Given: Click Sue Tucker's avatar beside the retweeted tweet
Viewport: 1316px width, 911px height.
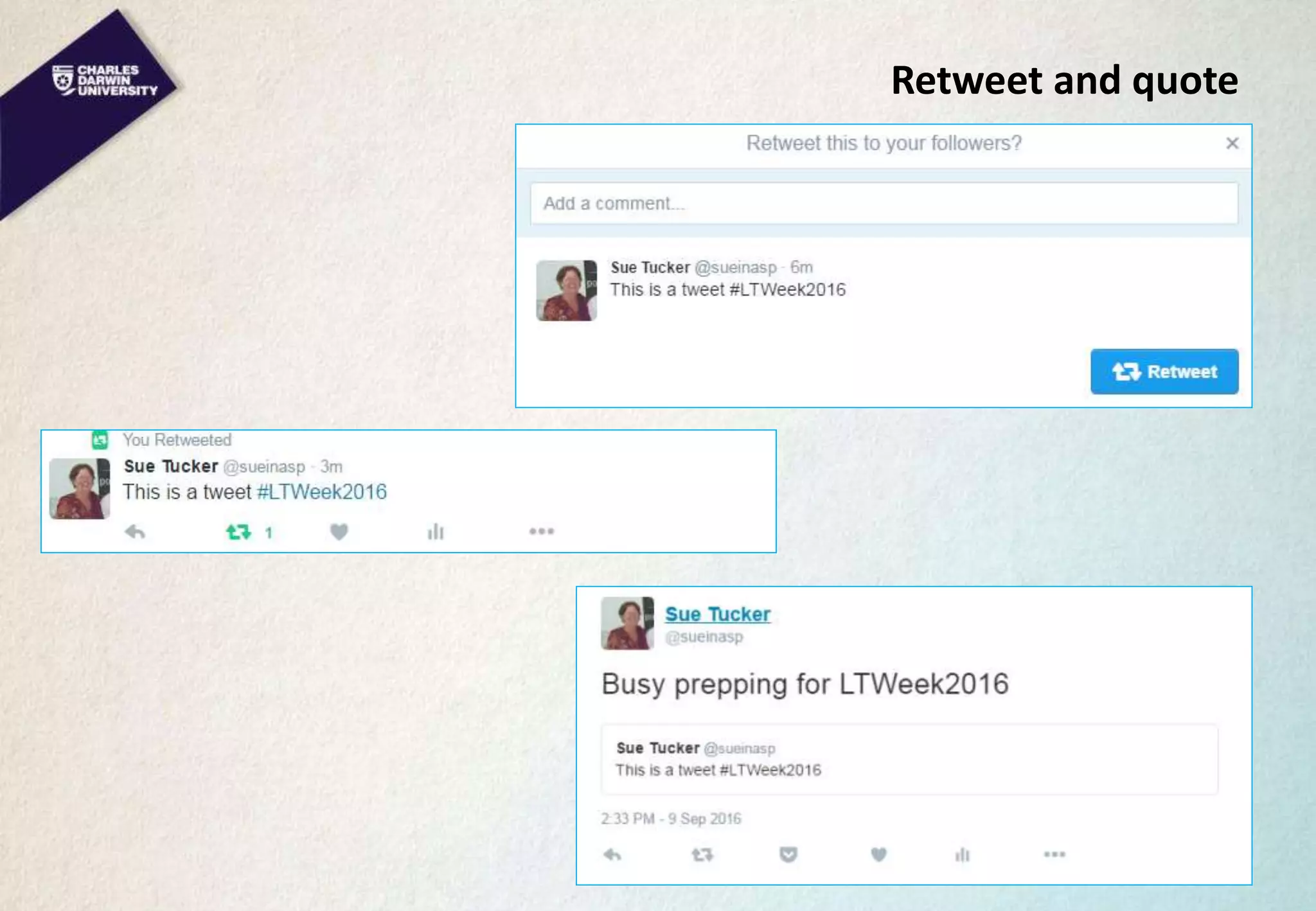Looking at the screenshot, I should [x=80, y=488].
